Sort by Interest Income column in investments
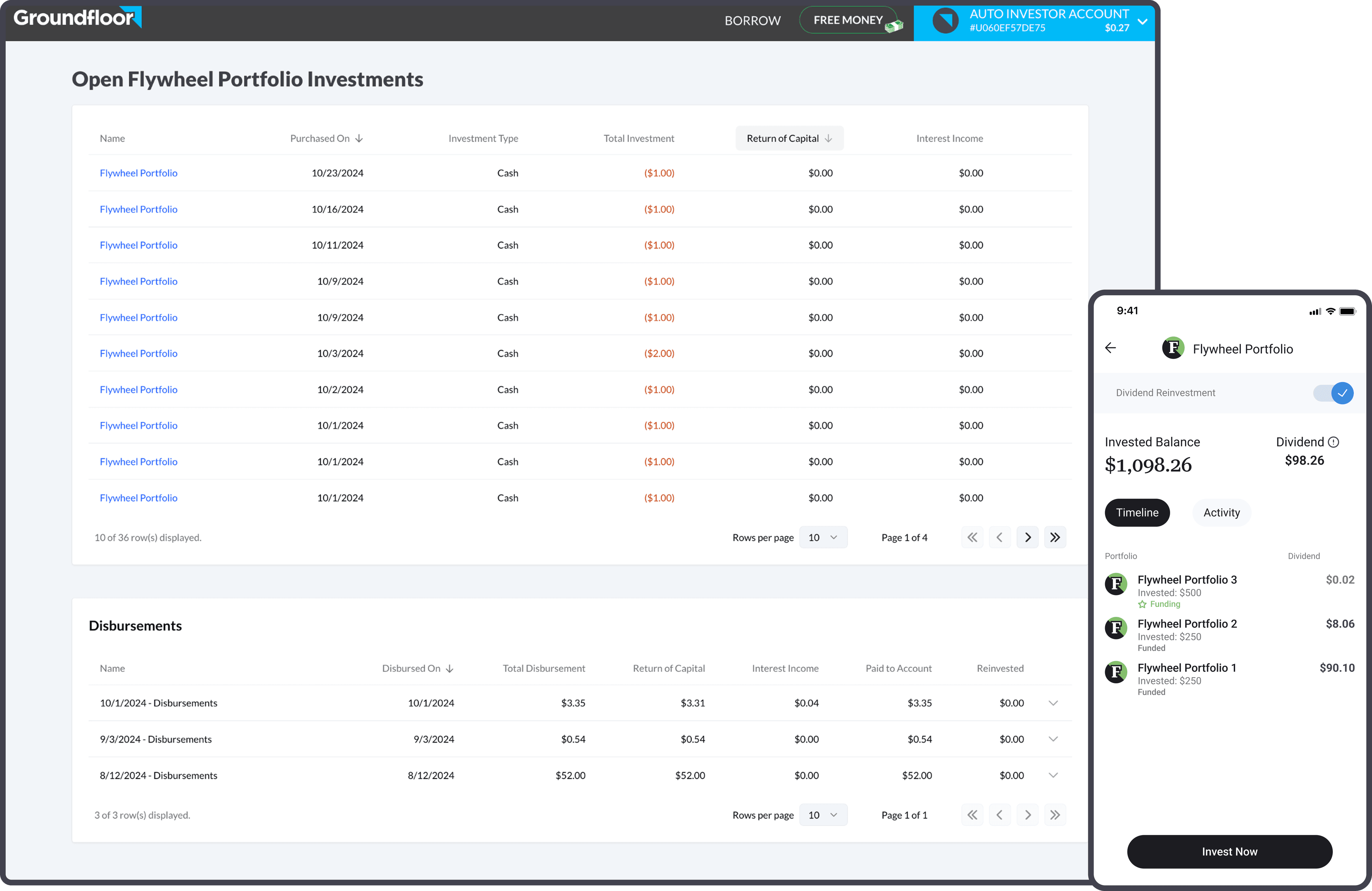Screen dimensions: 1372x891 (x=949, y=138)
